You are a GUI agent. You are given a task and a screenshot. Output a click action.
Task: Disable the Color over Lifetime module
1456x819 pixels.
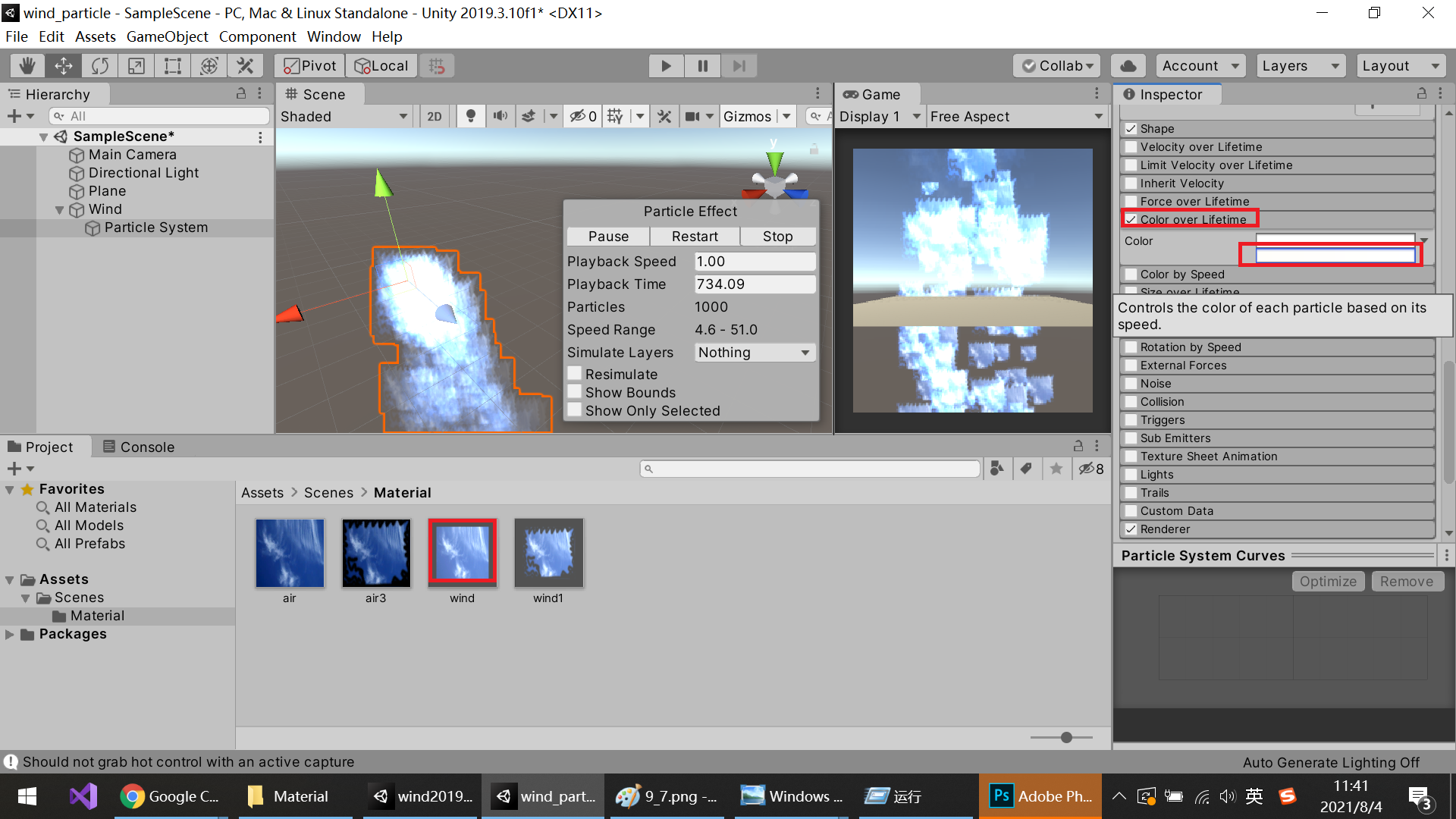(x=1131, y=219)
